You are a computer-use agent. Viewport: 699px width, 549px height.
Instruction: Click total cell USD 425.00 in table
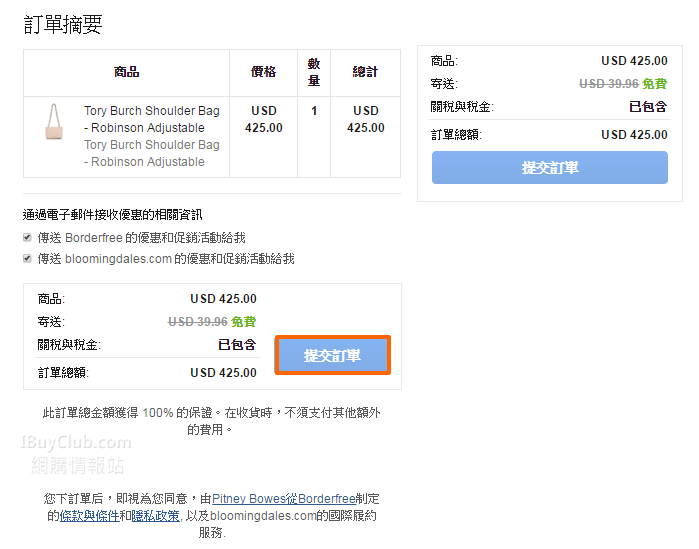[x=366, y=119]
